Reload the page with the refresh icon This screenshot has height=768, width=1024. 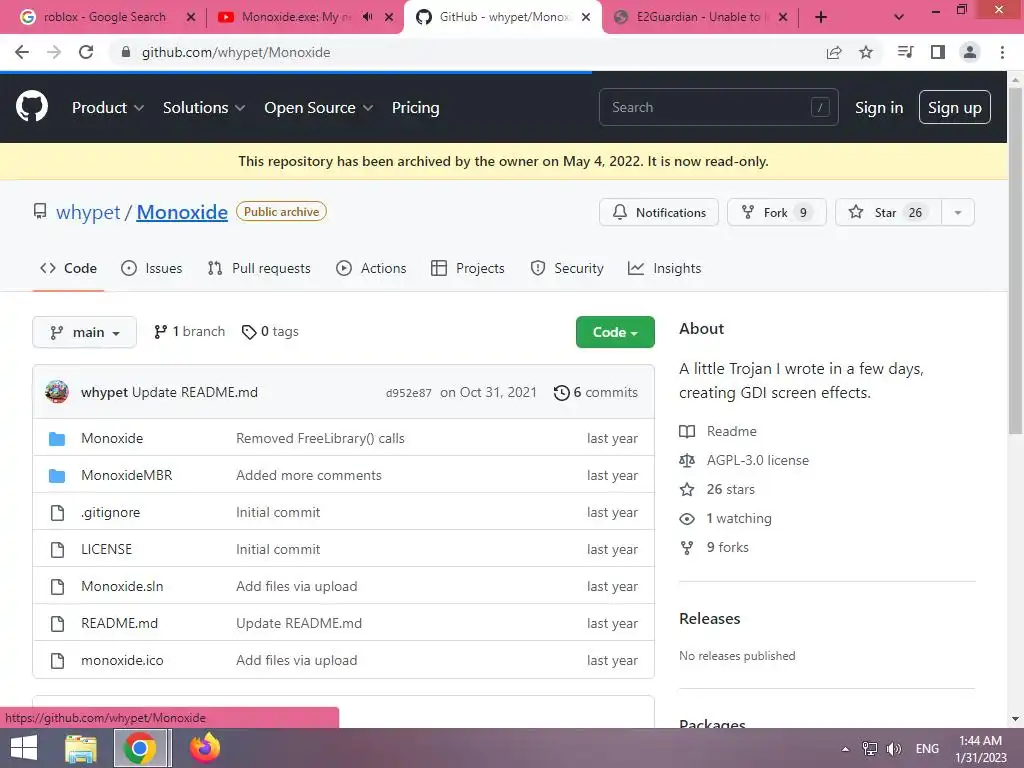pos(86,52)
